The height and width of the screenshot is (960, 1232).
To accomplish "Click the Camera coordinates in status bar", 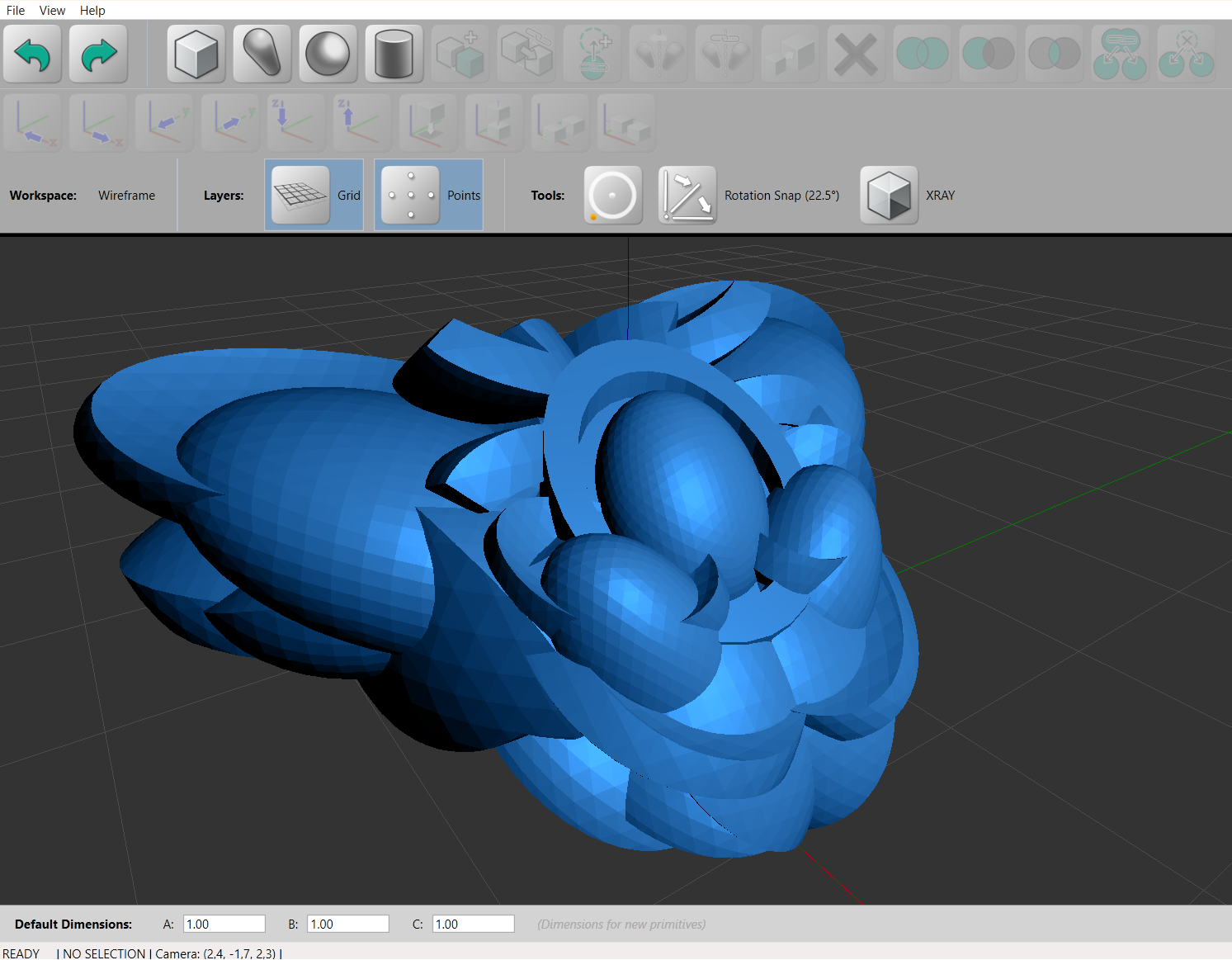I will point(217,953).
